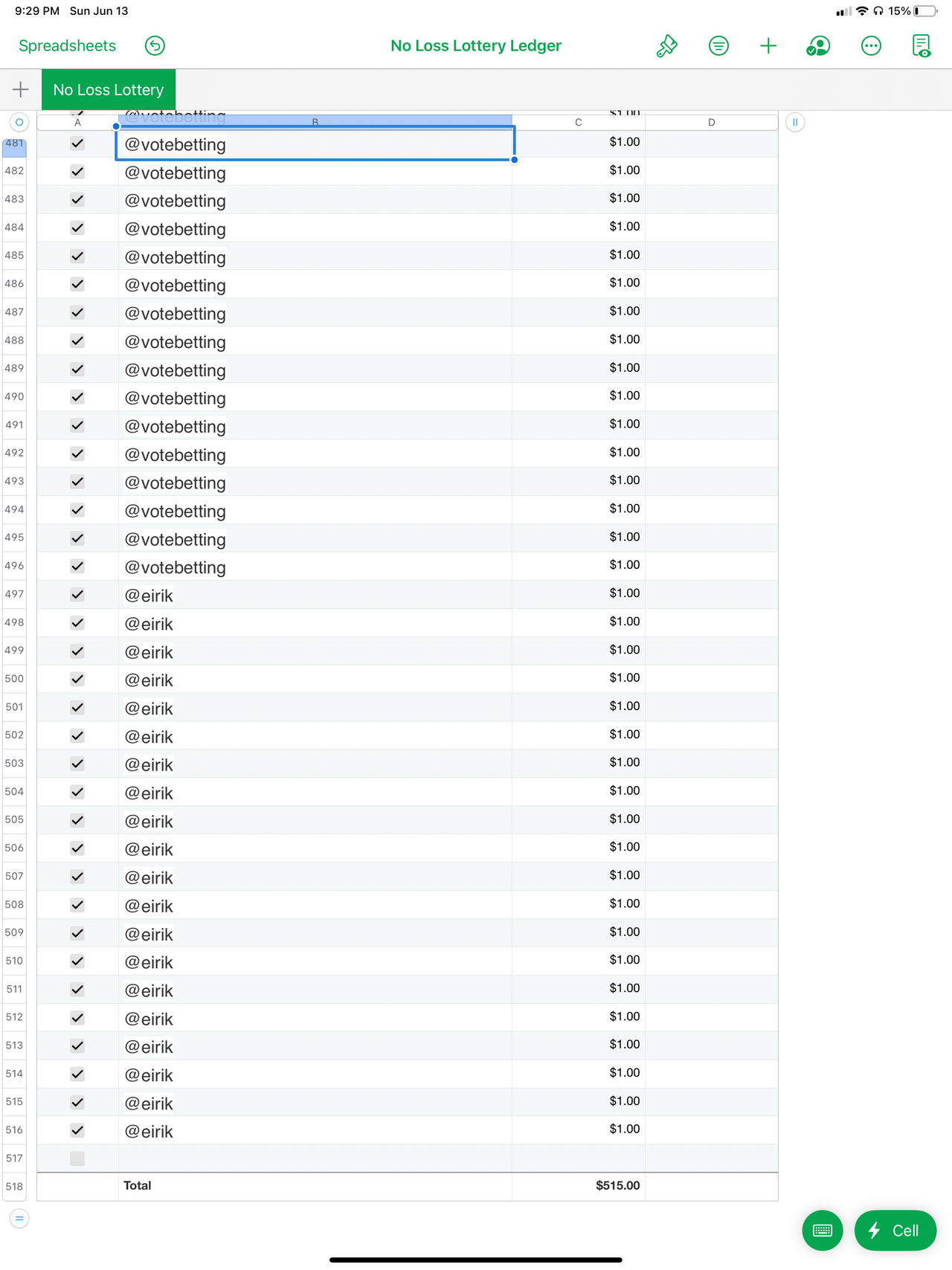This screenshot has width=952, height=1270.
Task: Open the More options ellipsis icon
Action: click(871, 46)
